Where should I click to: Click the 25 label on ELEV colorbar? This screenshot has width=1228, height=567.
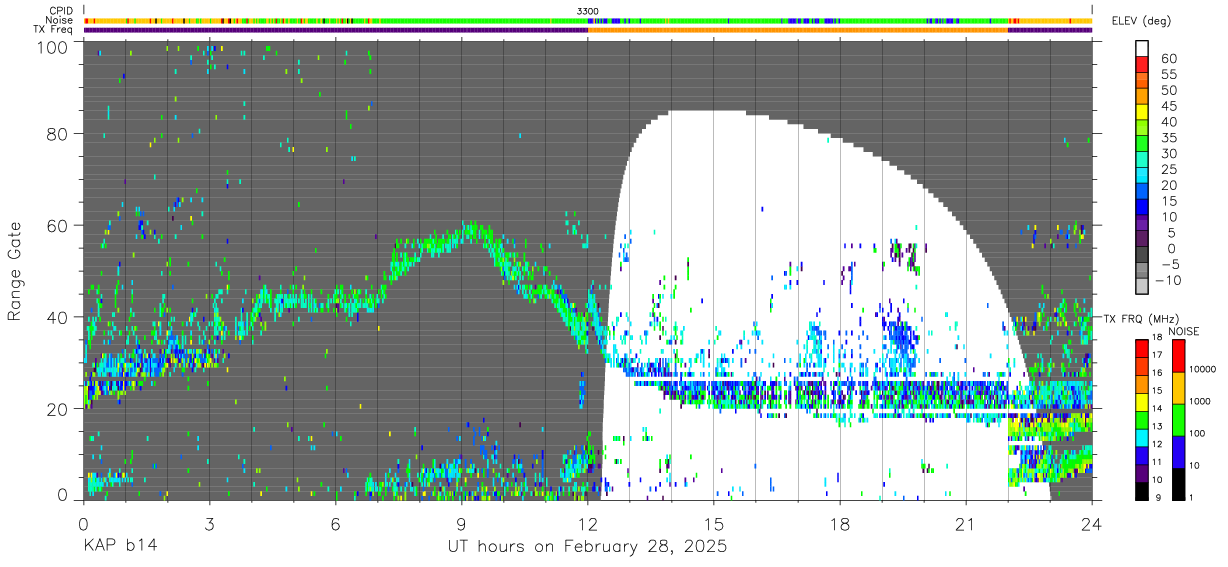(x=1168, y=169)
